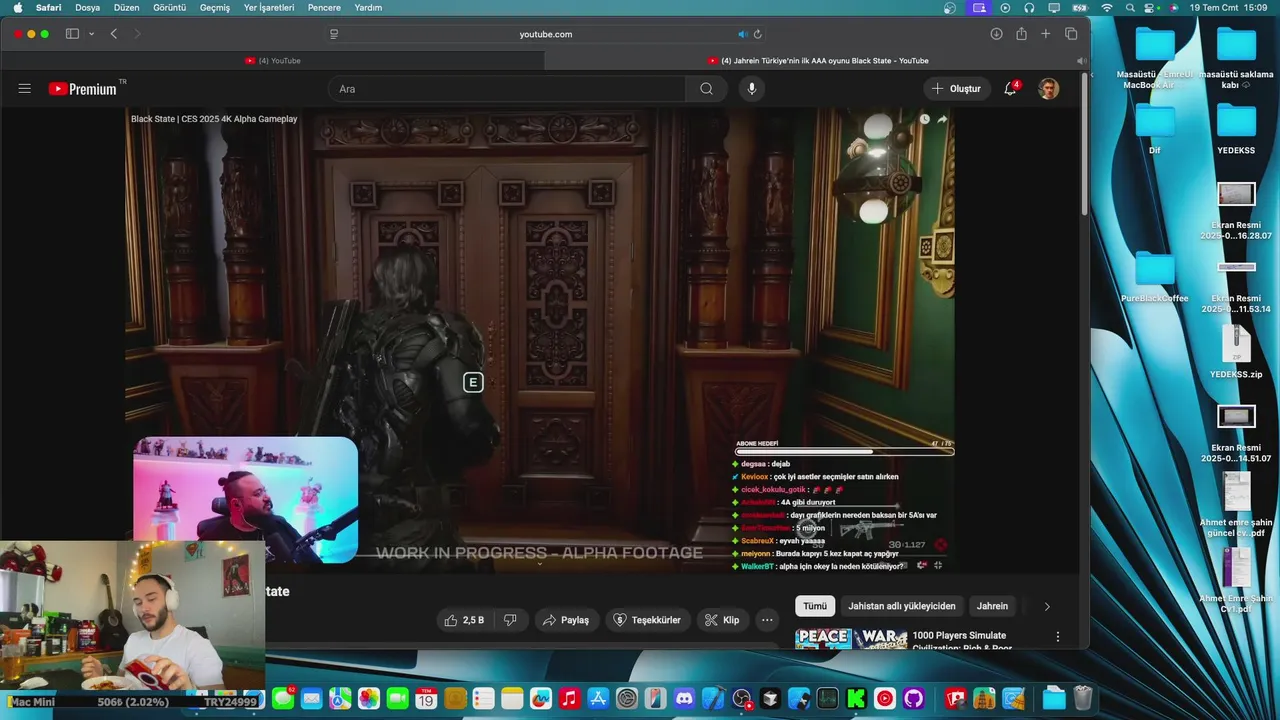This screenshot has width=1280, height=720.
Task: Open the YouTube guide hamburger menu
Action: tap(24, 89)
